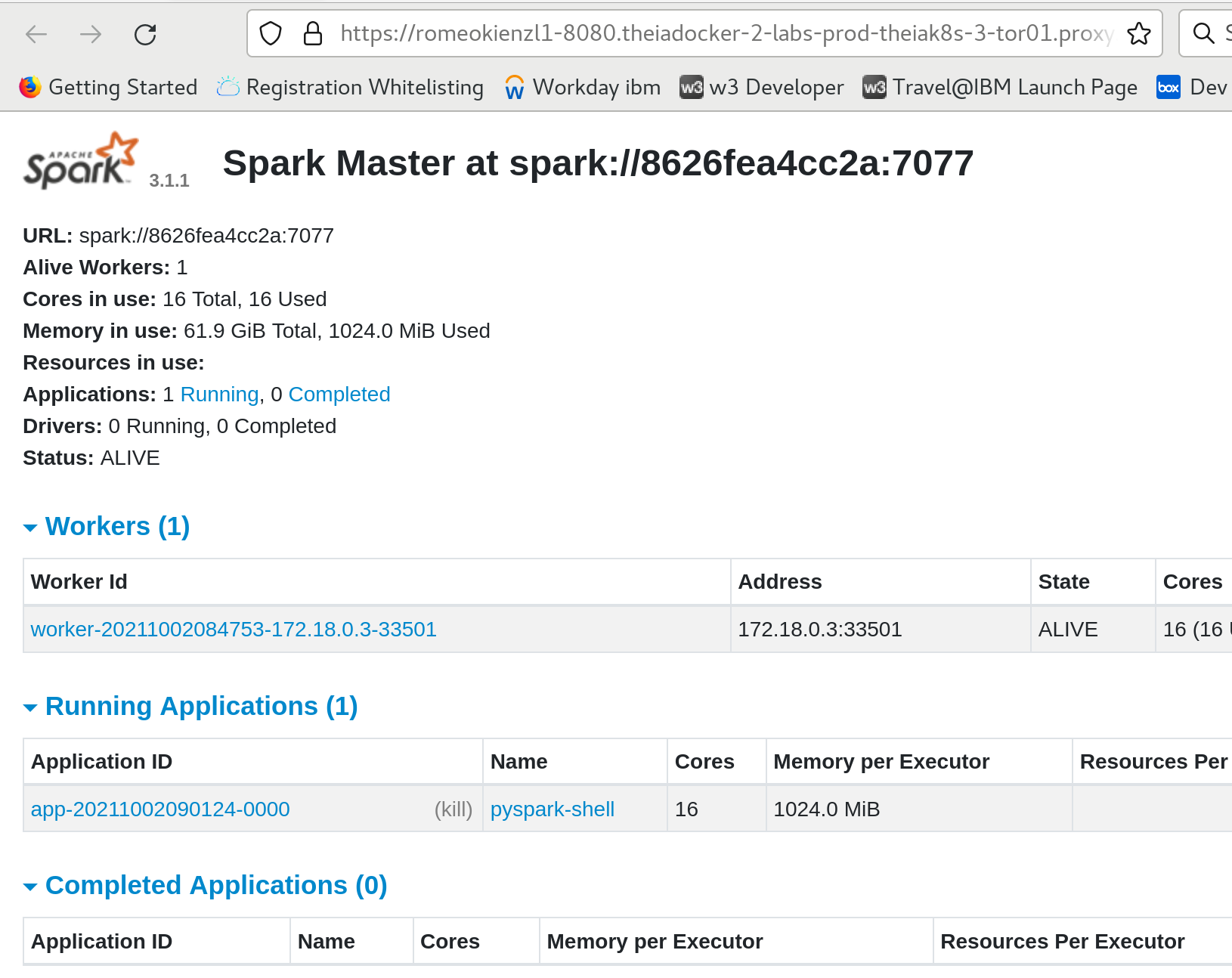Click the Apache Spark logo
The width and height of the screenshot is (1232, 978).
[x=82, y=160]
